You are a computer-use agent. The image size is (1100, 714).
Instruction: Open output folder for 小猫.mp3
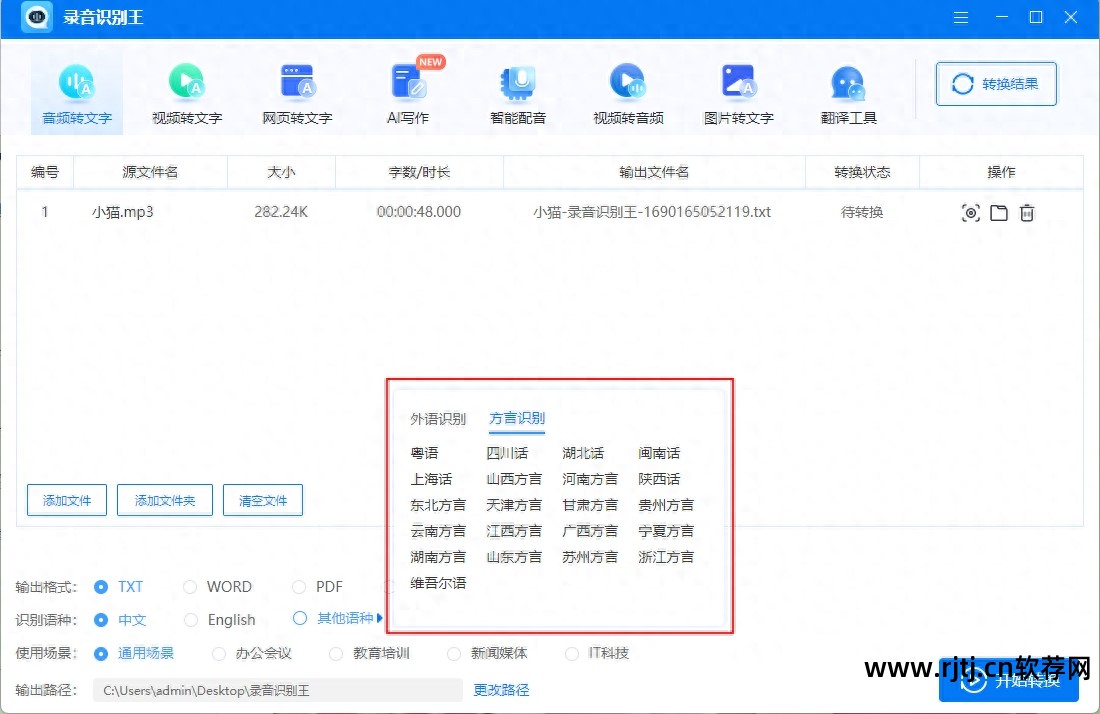click(x=998, y=212)
